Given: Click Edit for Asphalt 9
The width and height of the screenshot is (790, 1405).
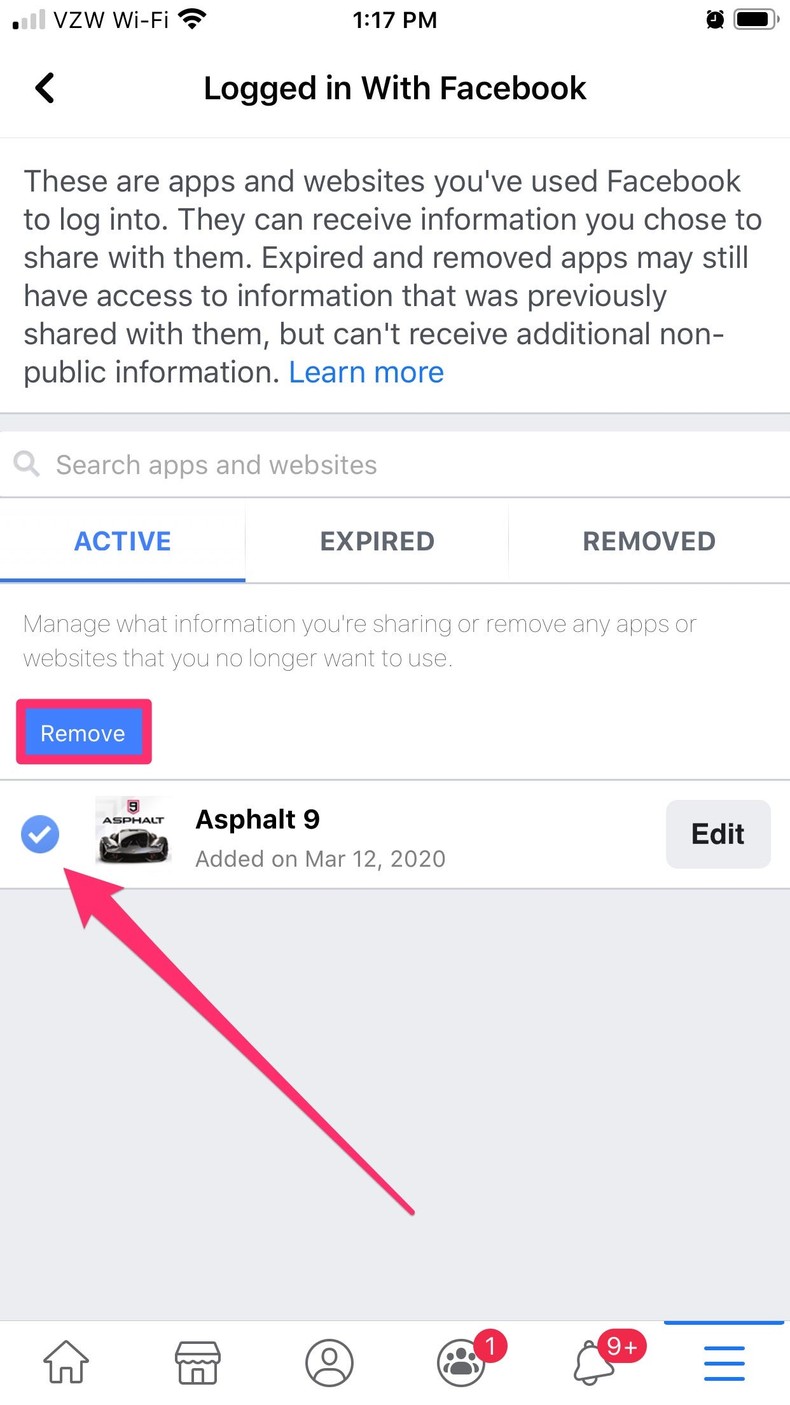Looking at the screenshot, I should coord(718,834).
